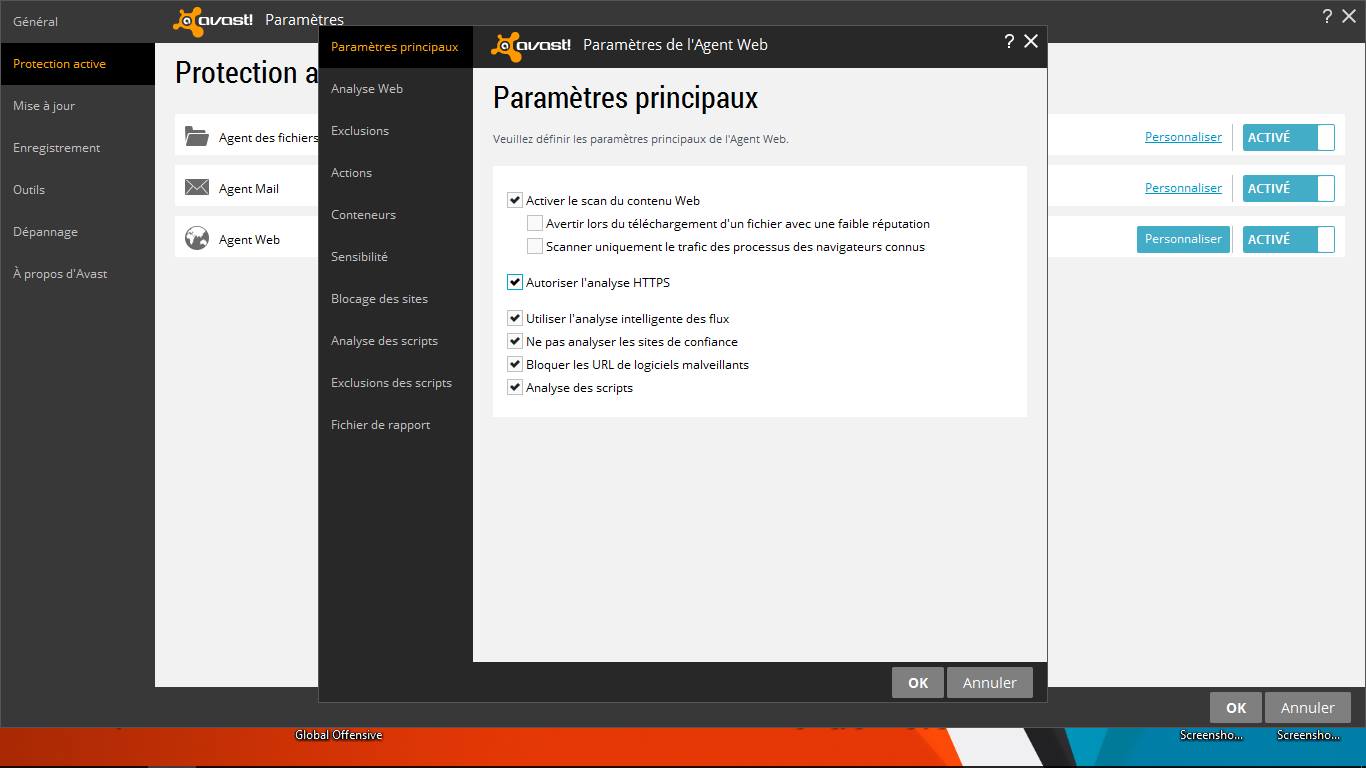Uncheck Autoriser l'analyse HTTPS
Viewport: 1366px width, 768px height.
tap(515, 282)
